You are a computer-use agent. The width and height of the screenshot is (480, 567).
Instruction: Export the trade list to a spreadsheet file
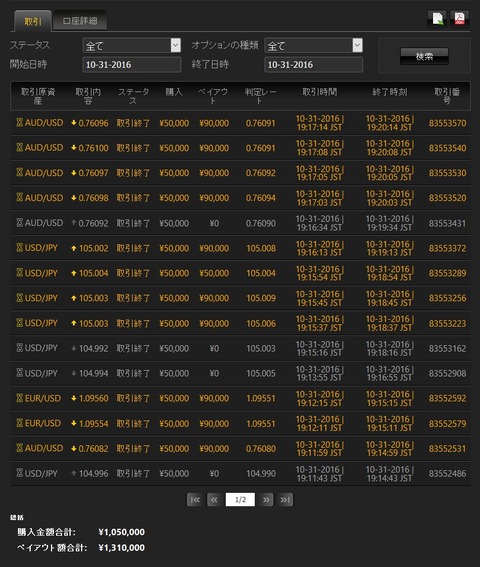(437, 18)
